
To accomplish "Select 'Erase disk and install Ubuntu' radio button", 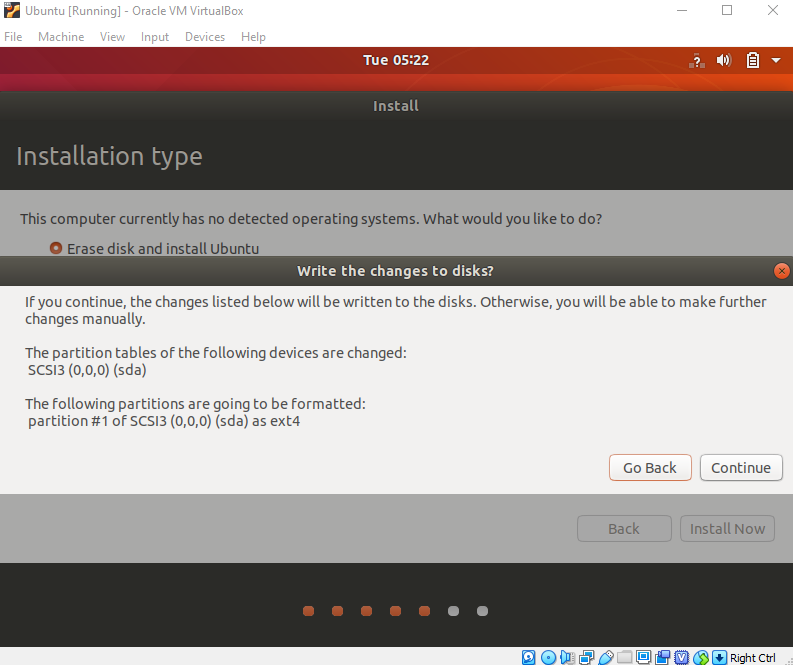I will tap(56, 248).
